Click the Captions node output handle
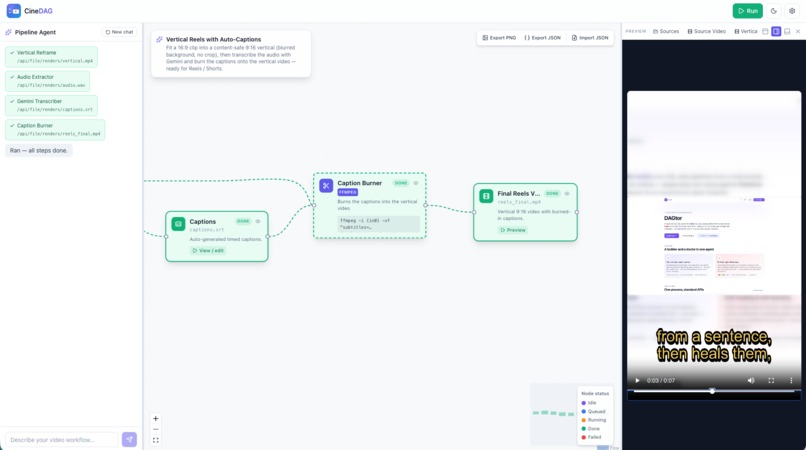806x450 pixels. [268, 237]
